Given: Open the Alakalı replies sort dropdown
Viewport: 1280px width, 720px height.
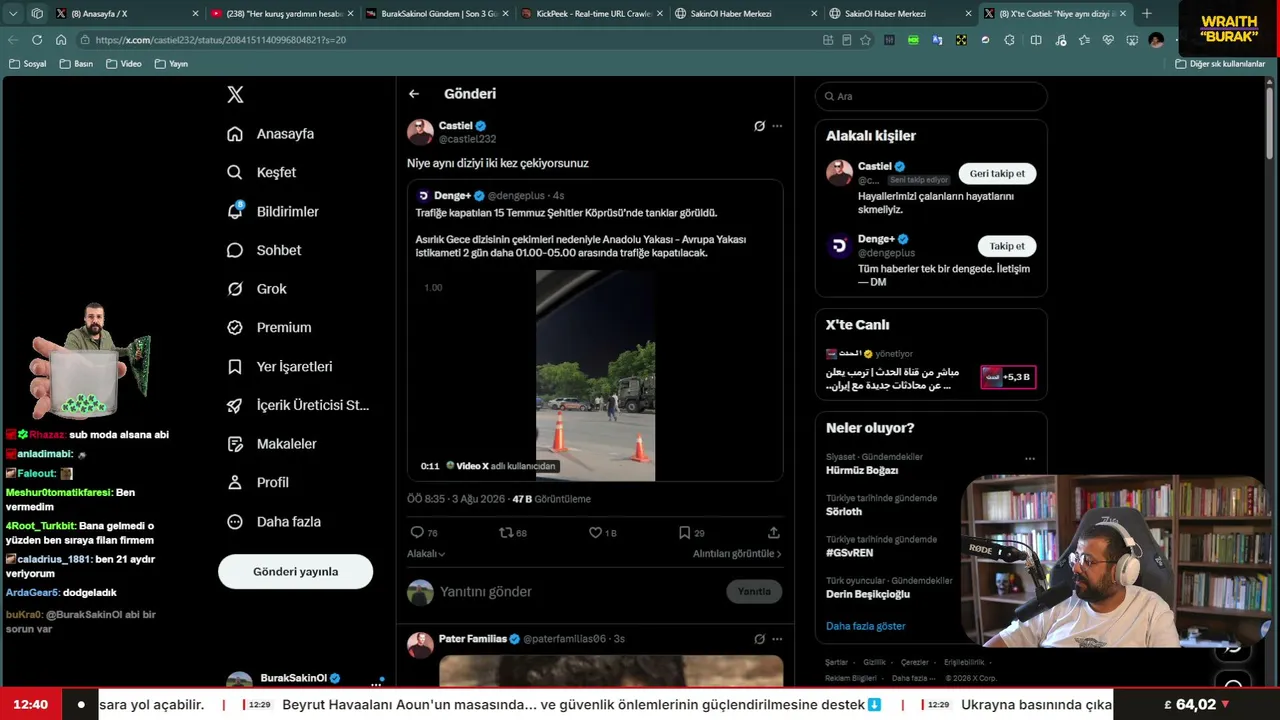Looking at the screenshot, I should tap(426, 554).
